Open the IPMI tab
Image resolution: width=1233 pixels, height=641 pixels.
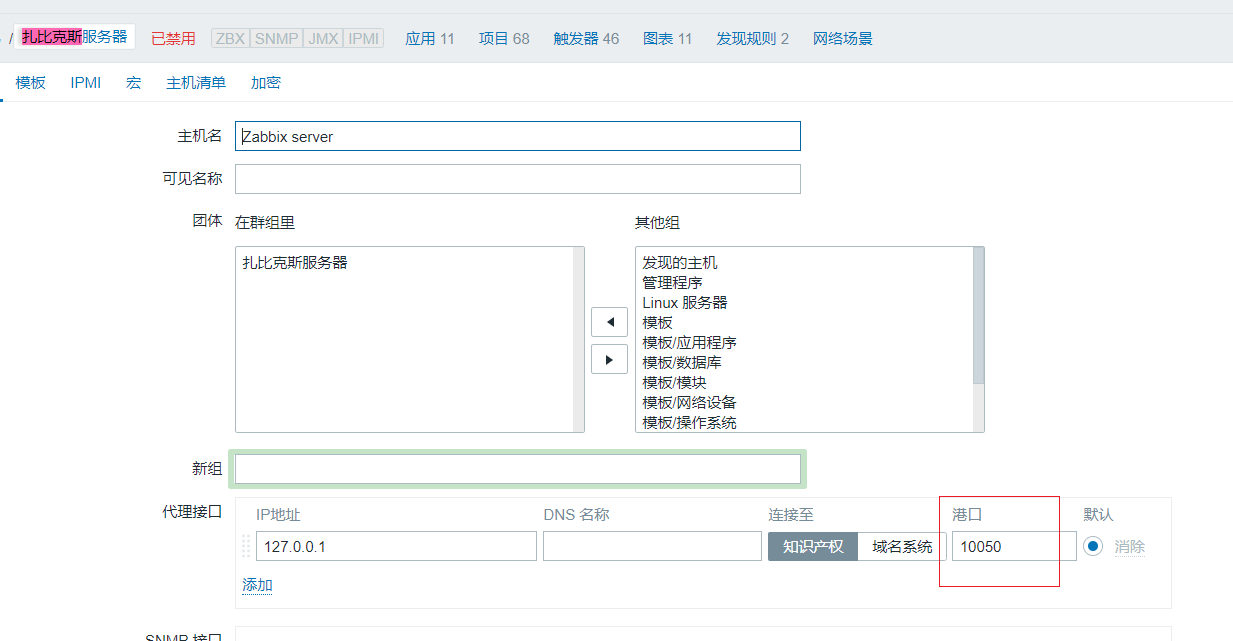[x=86, y=83]
